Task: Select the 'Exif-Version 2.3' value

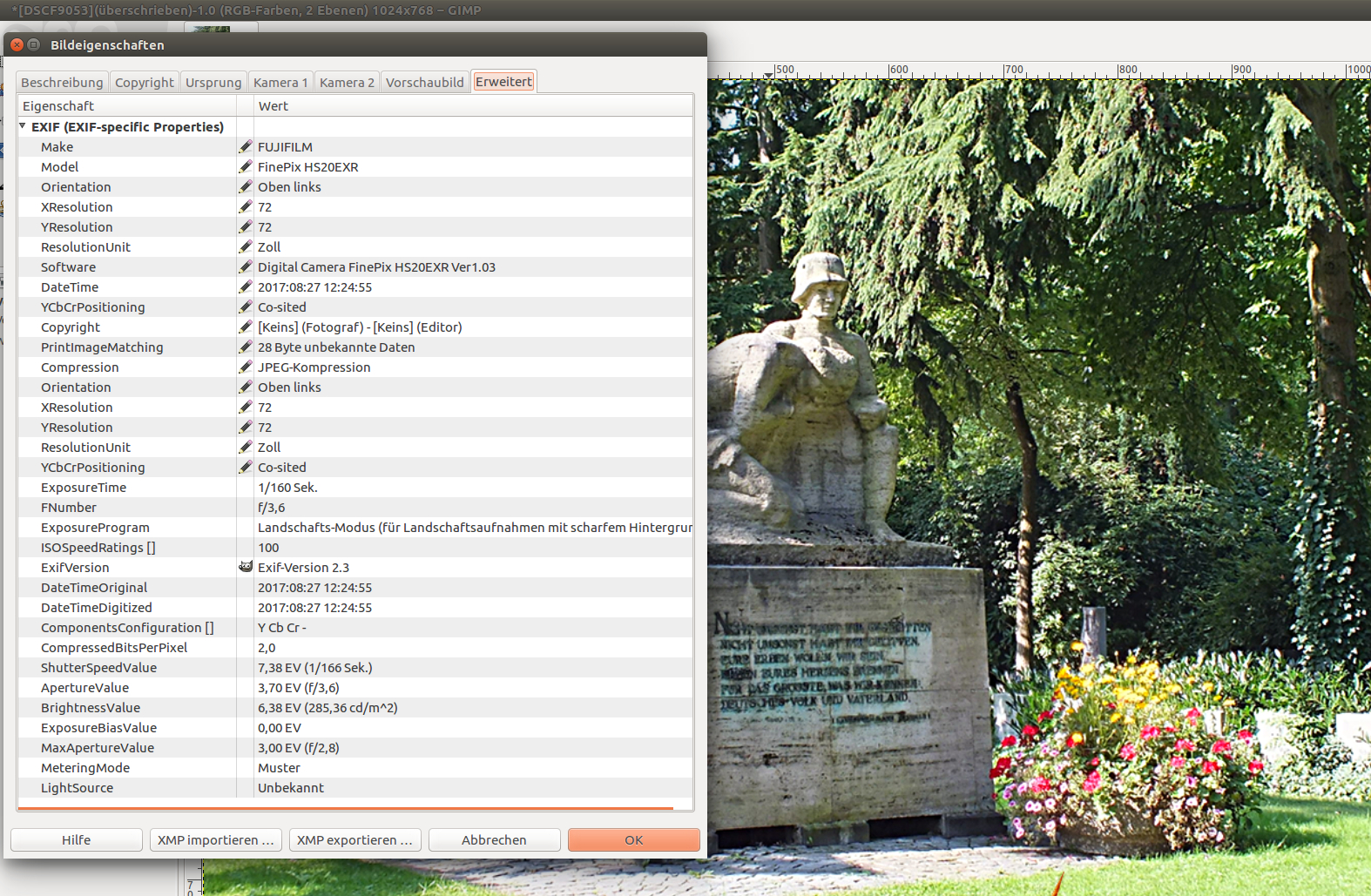Action: 303,567
